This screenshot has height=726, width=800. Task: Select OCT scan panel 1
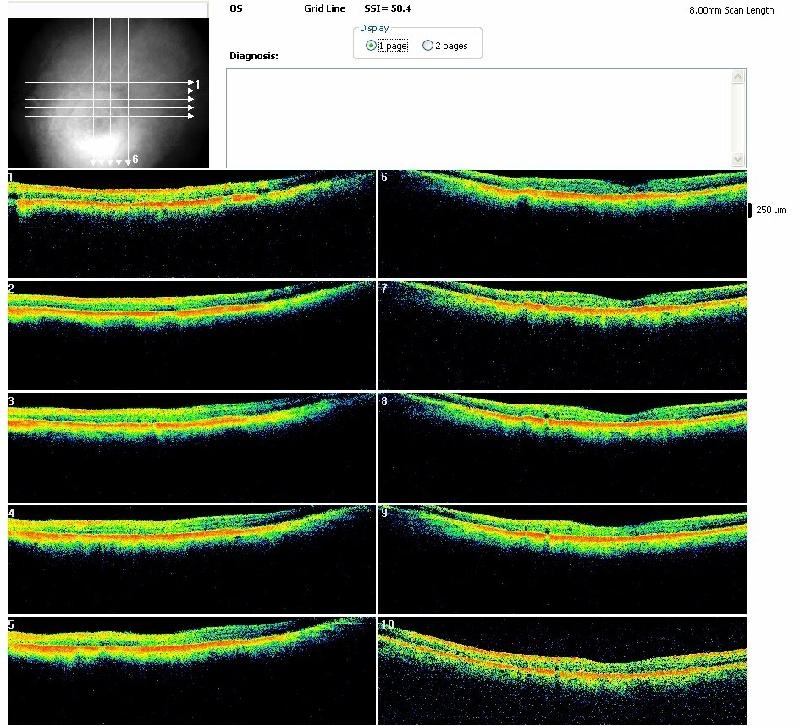pos(192,224)
